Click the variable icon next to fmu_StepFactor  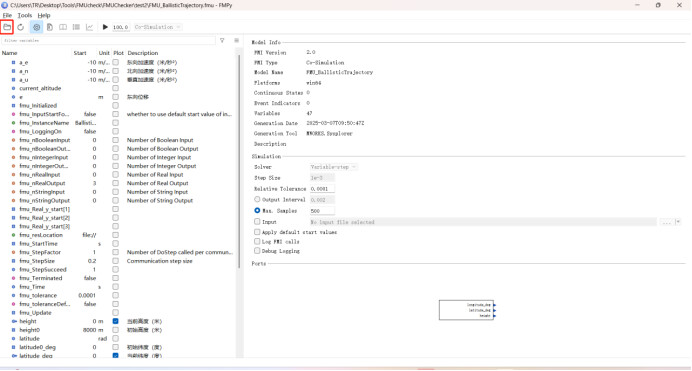point(13,252)
